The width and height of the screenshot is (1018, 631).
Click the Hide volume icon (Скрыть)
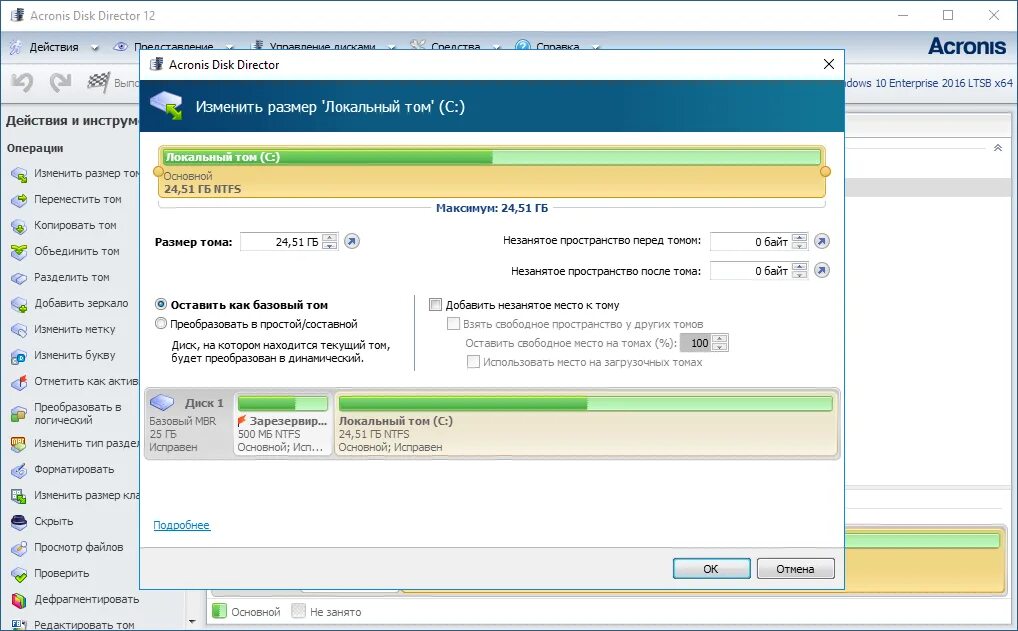[19, 522]
